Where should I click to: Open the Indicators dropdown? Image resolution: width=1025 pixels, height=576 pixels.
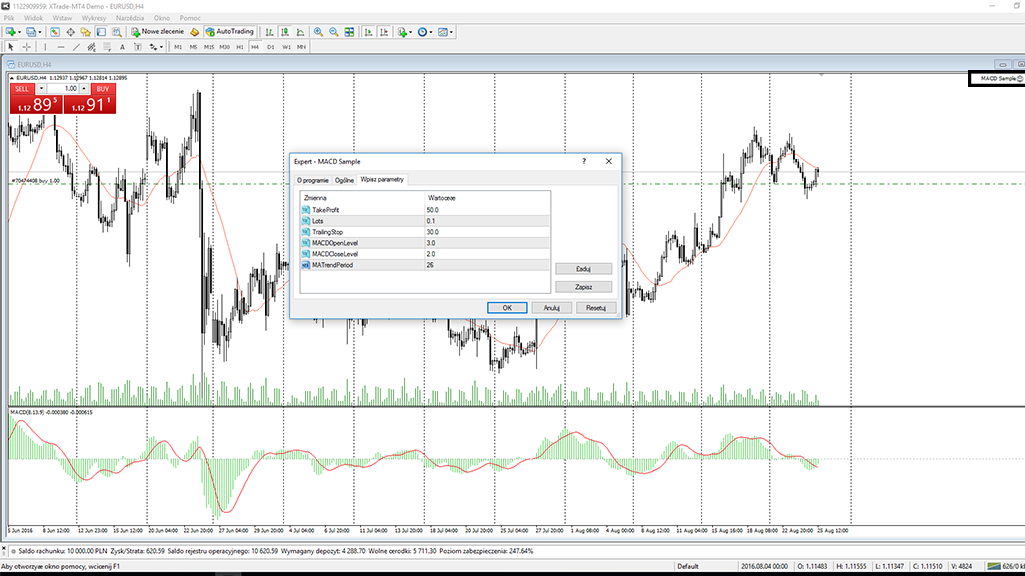411,31
